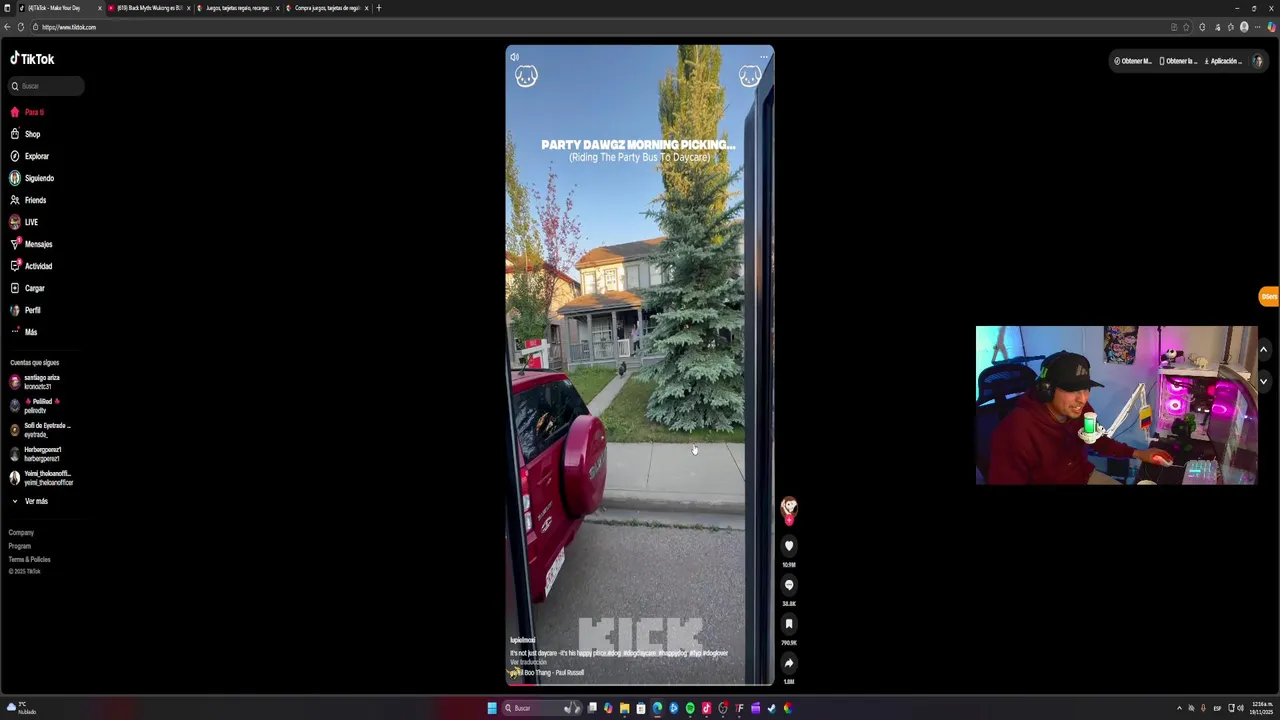Open the video comments

(789, 585)
